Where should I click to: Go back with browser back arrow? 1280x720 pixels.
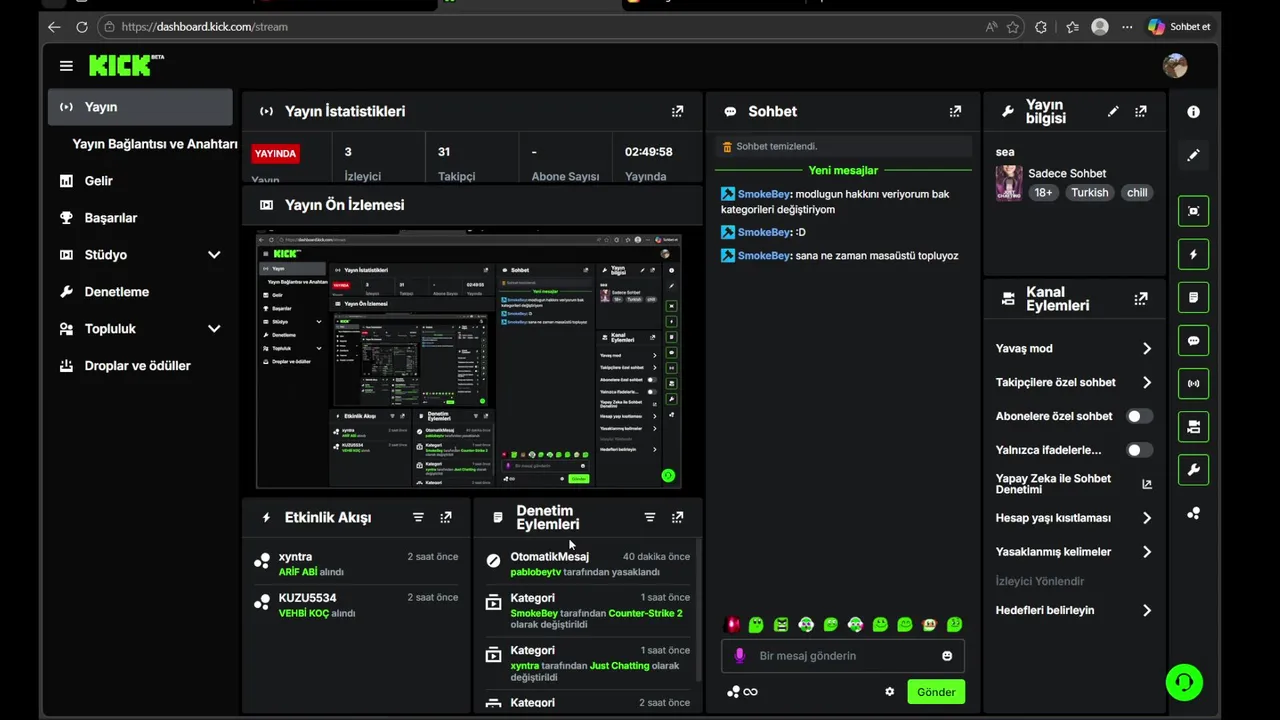coord(54,27)
